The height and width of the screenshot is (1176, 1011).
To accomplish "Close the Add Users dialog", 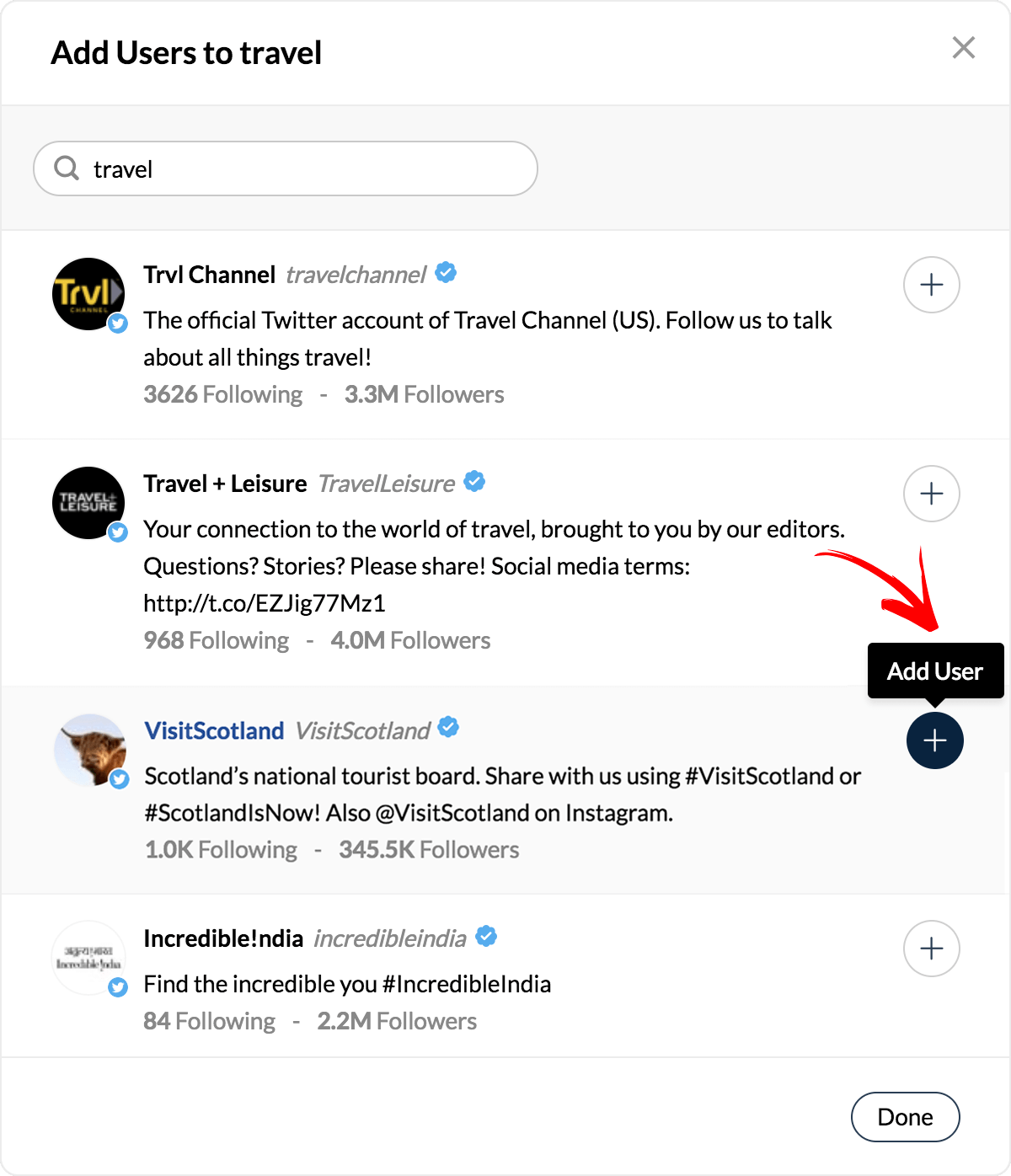I will [x=963, y=48].
